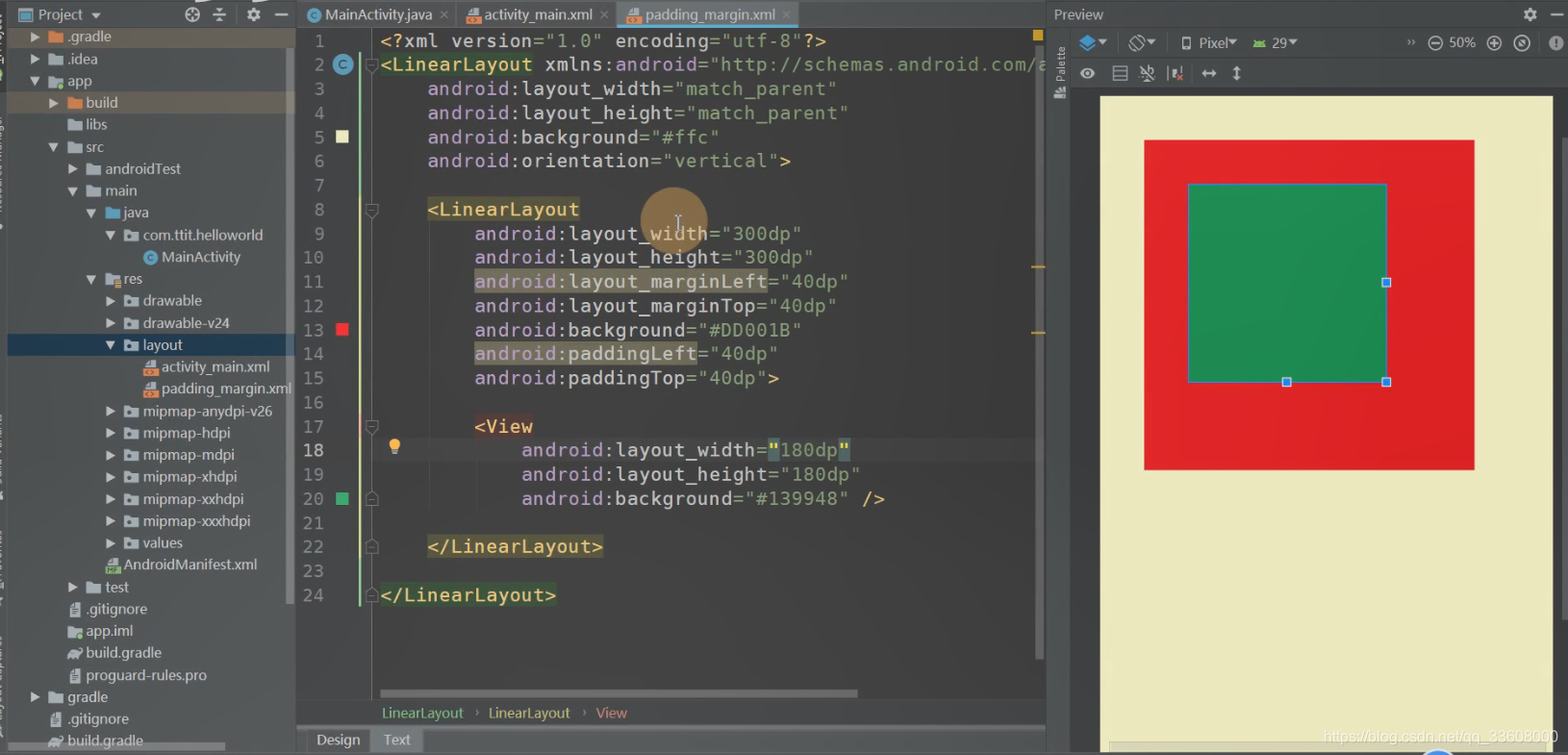Open the Pixel device dropdown
The height and width of the screenshot is (755, 1568).
pos(1208,42)
